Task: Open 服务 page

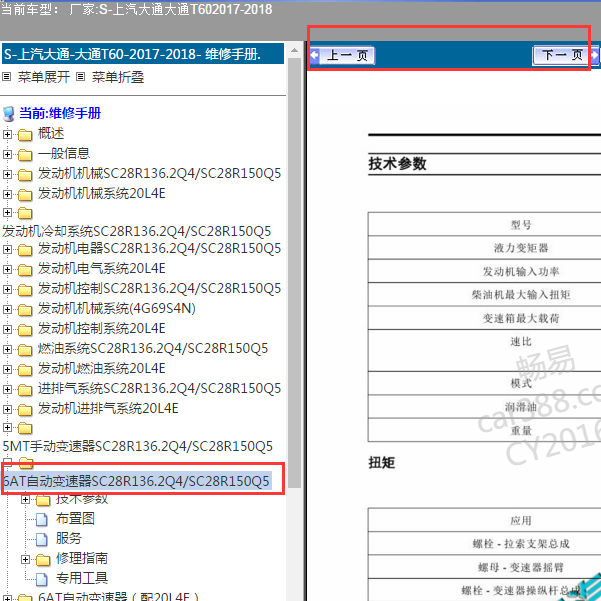Action: click(69, 539)
